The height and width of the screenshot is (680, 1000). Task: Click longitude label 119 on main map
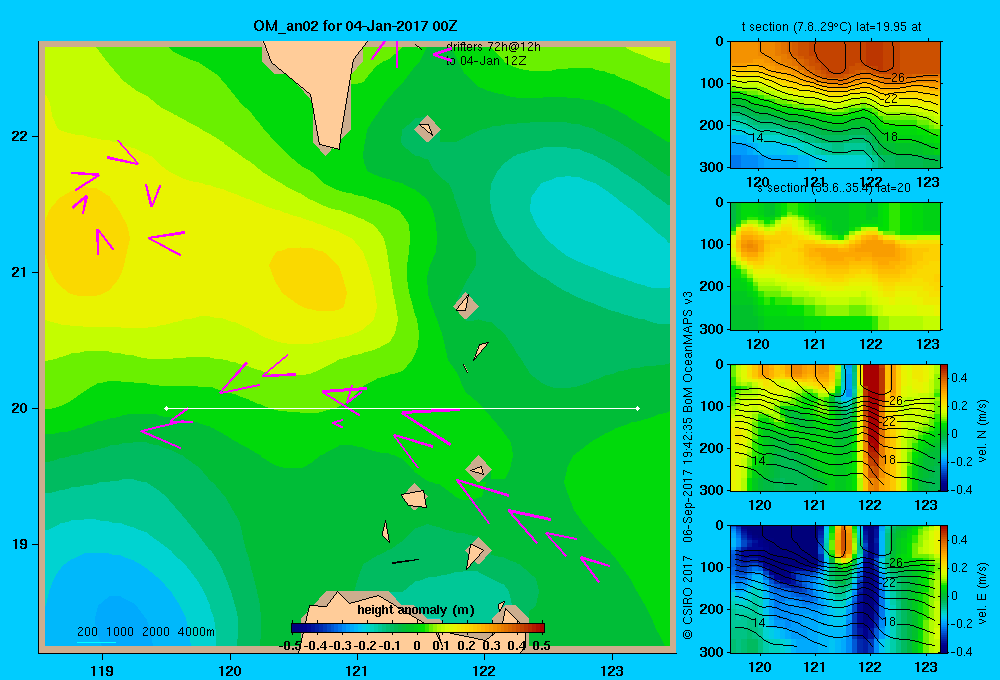point(102,670)
